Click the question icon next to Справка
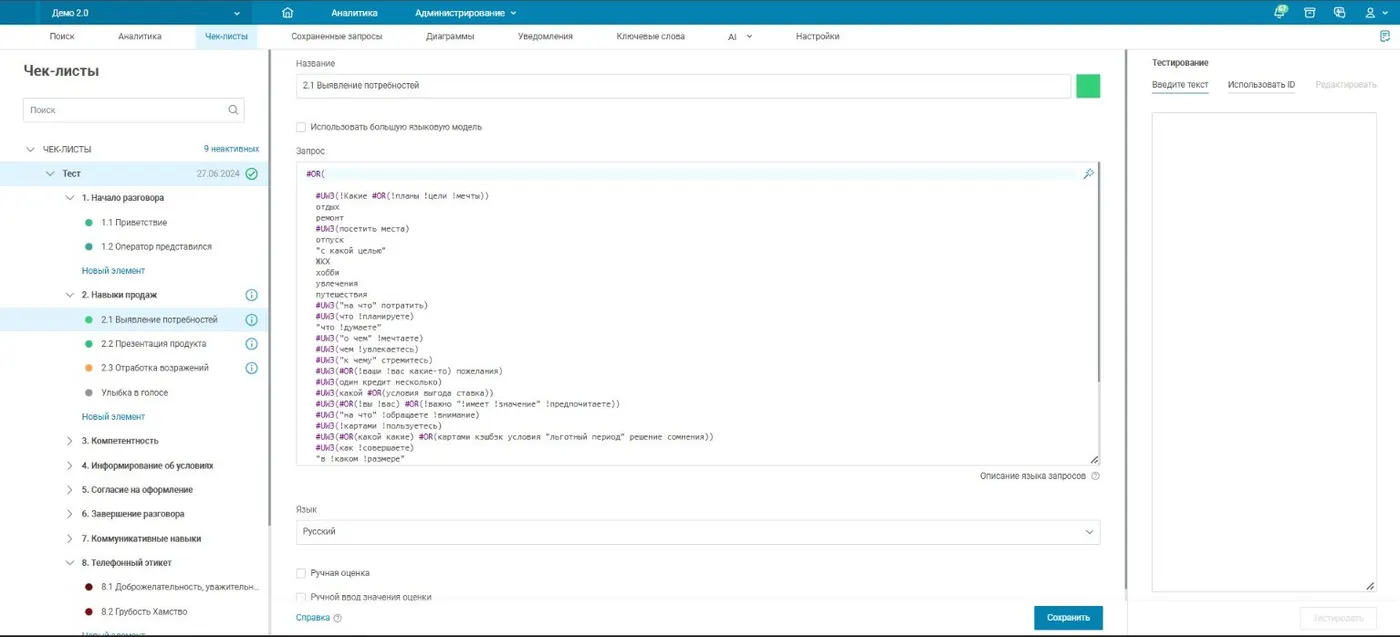The width and height of the screenshot is (1400, 637). [337, 618]
